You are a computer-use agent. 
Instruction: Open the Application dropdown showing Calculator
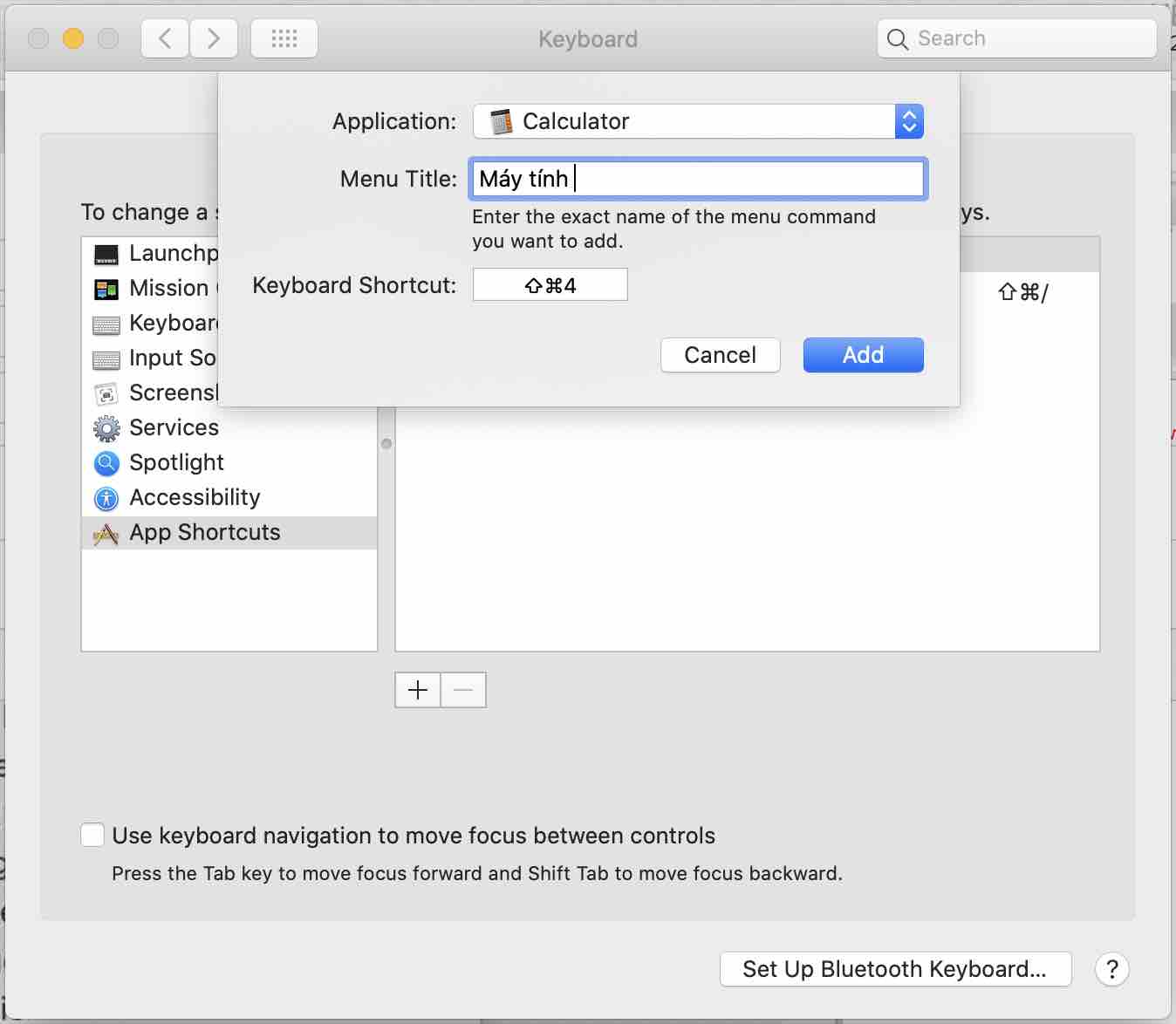(x=698, y=121)
